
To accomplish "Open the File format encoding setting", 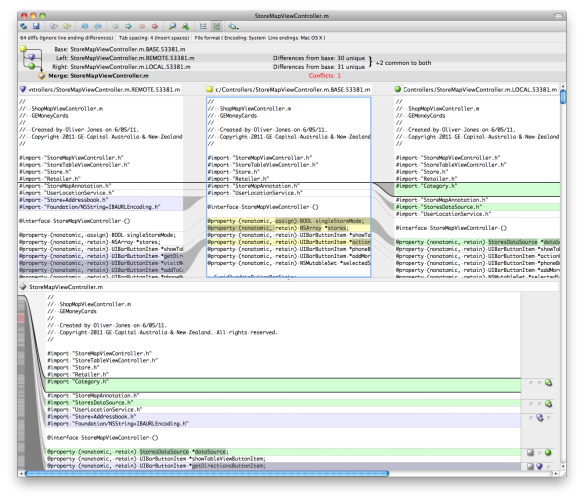I will pyautogui.click(x=260, y=38).
